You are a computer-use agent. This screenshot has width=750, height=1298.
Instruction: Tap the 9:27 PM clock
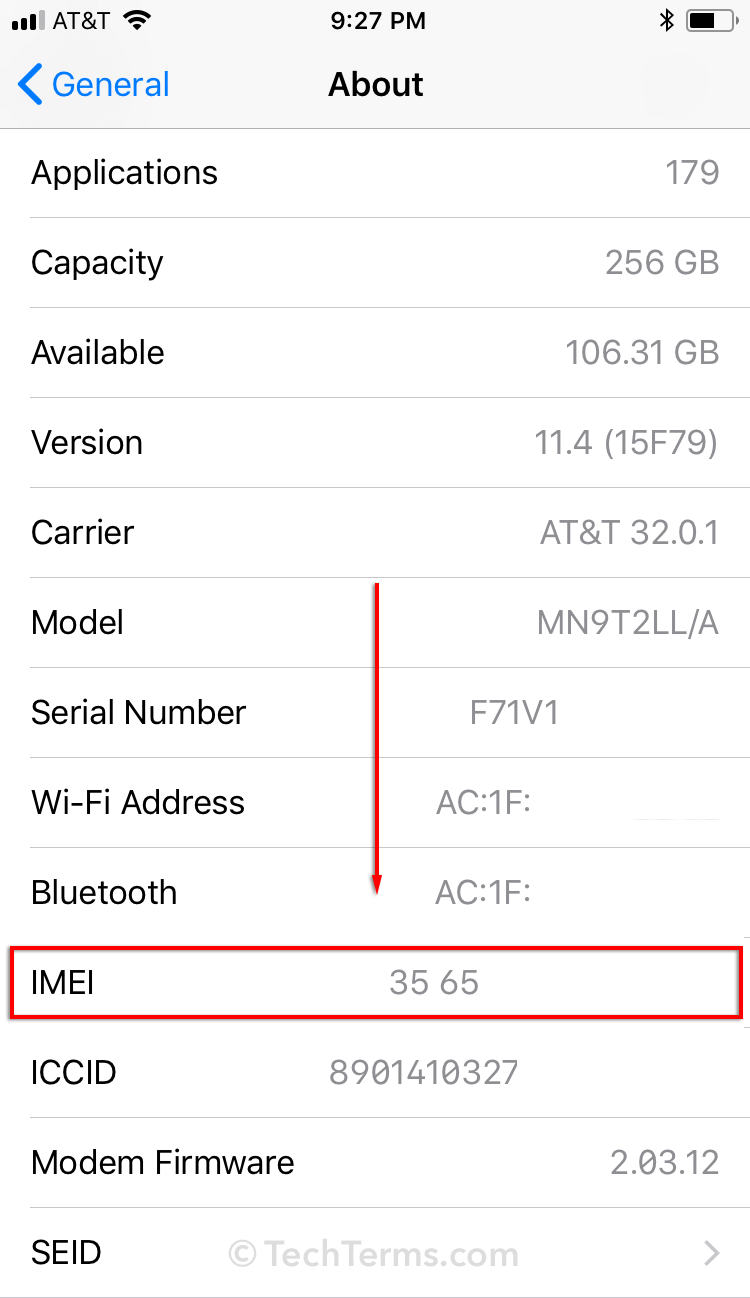(375, 21)
